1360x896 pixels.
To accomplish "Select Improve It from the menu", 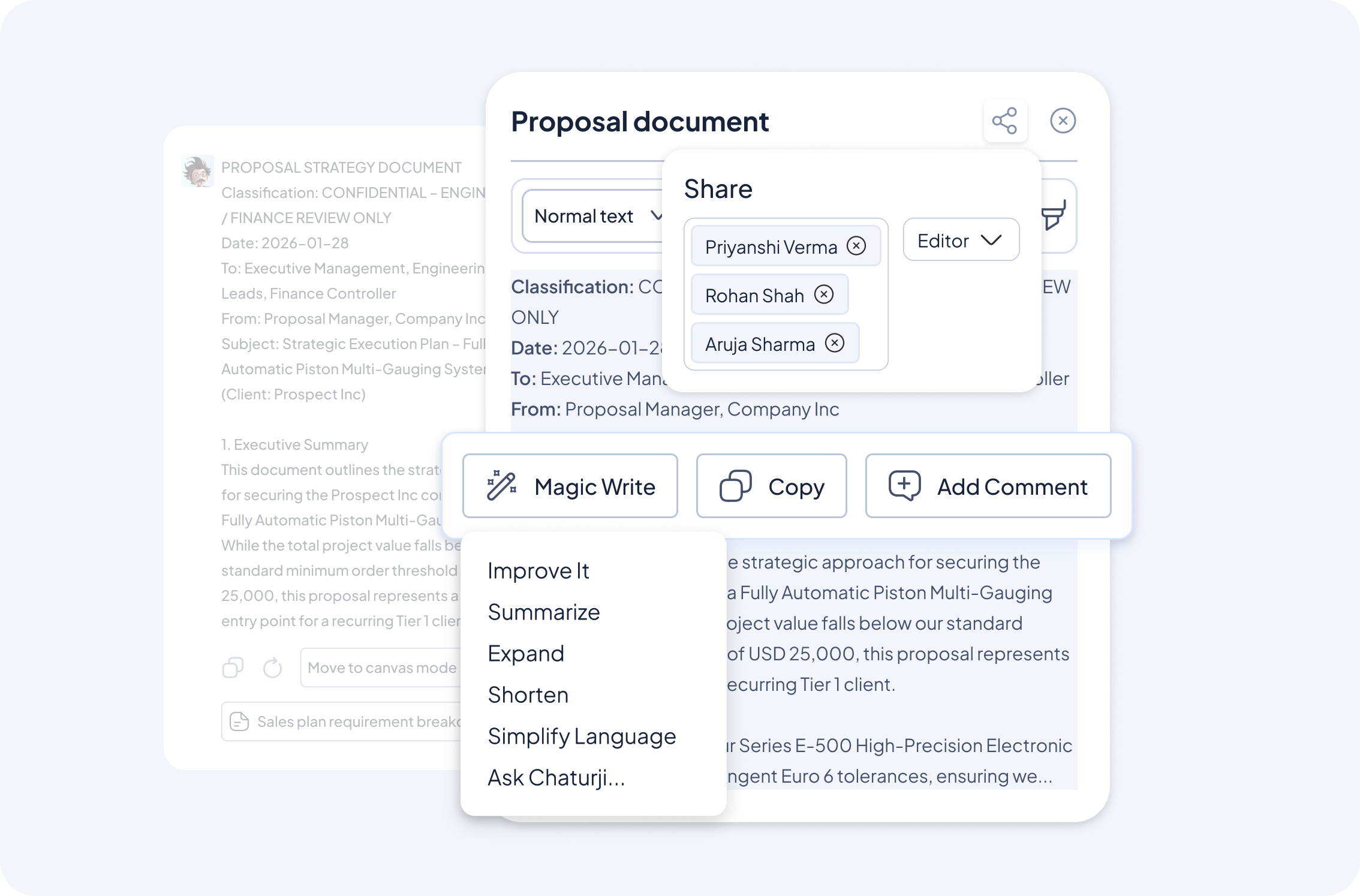I will (x=538, y=571).
